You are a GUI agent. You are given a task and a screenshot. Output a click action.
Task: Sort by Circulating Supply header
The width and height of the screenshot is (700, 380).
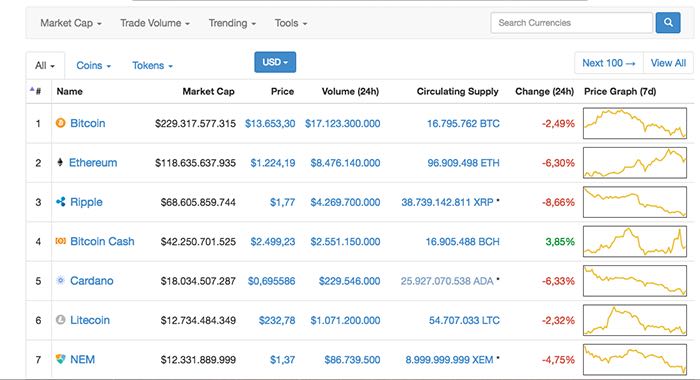click(457, 91)
